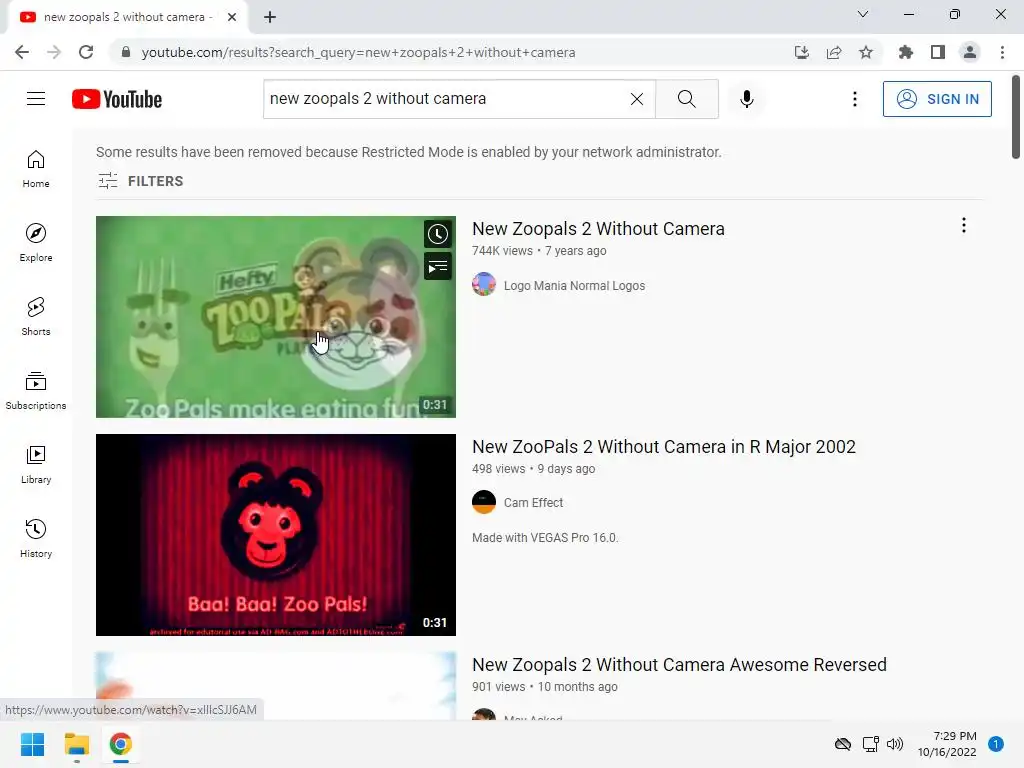Viewport: 1024px width, 768px height.
Task: Open Subscriptions in the sidebar
Action: [x=36, y=391]
